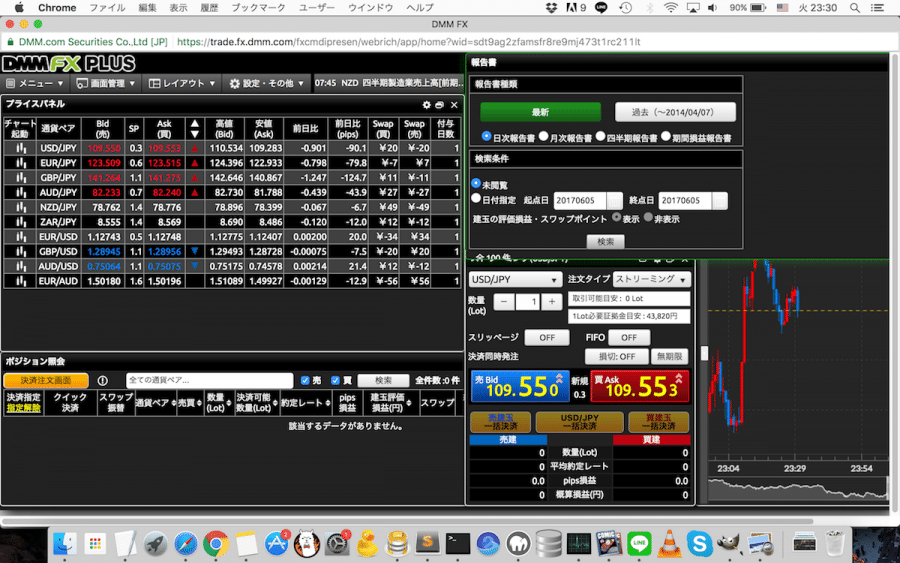Open VLC from the dock
Viewport: 900px width, 563px height.
[669, 543]
